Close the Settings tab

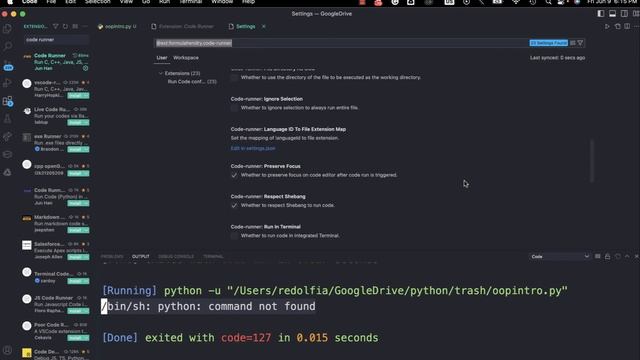[264, 27]
